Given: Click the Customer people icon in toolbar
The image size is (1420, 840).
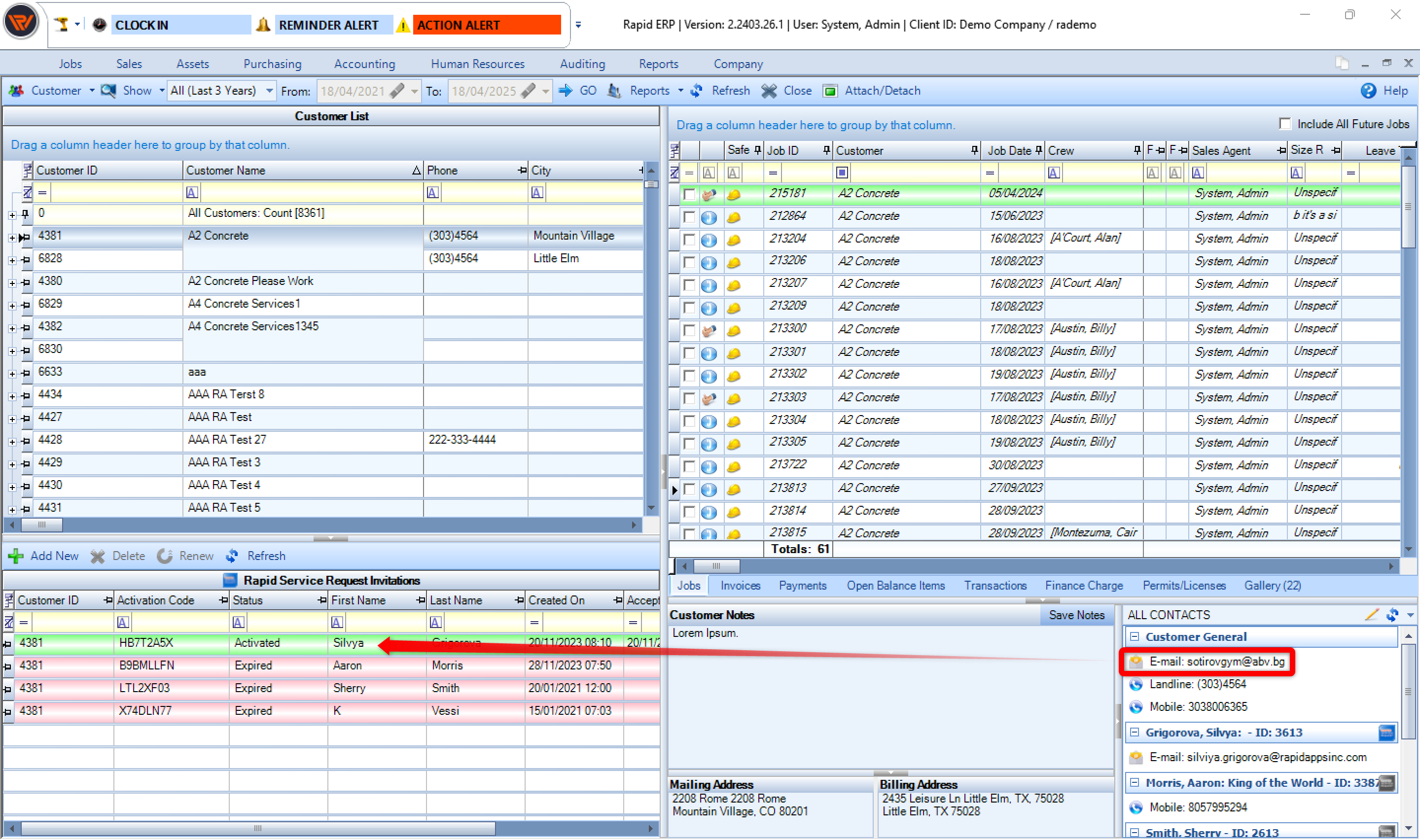Looking at the screenshot, I should pos(16,91).
